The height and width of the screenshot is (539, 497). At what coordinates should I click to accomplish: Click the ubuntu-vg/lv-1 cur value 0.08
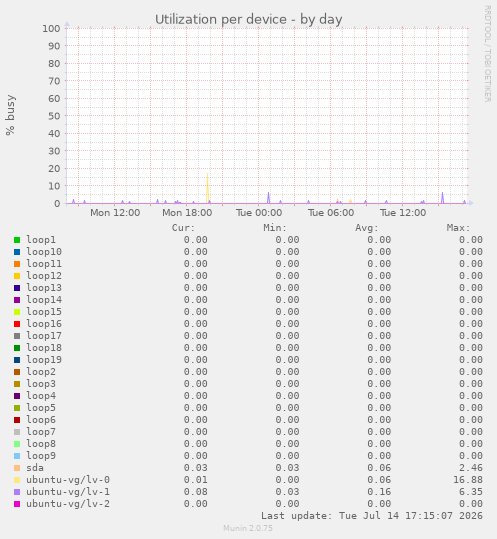(196, 492)
